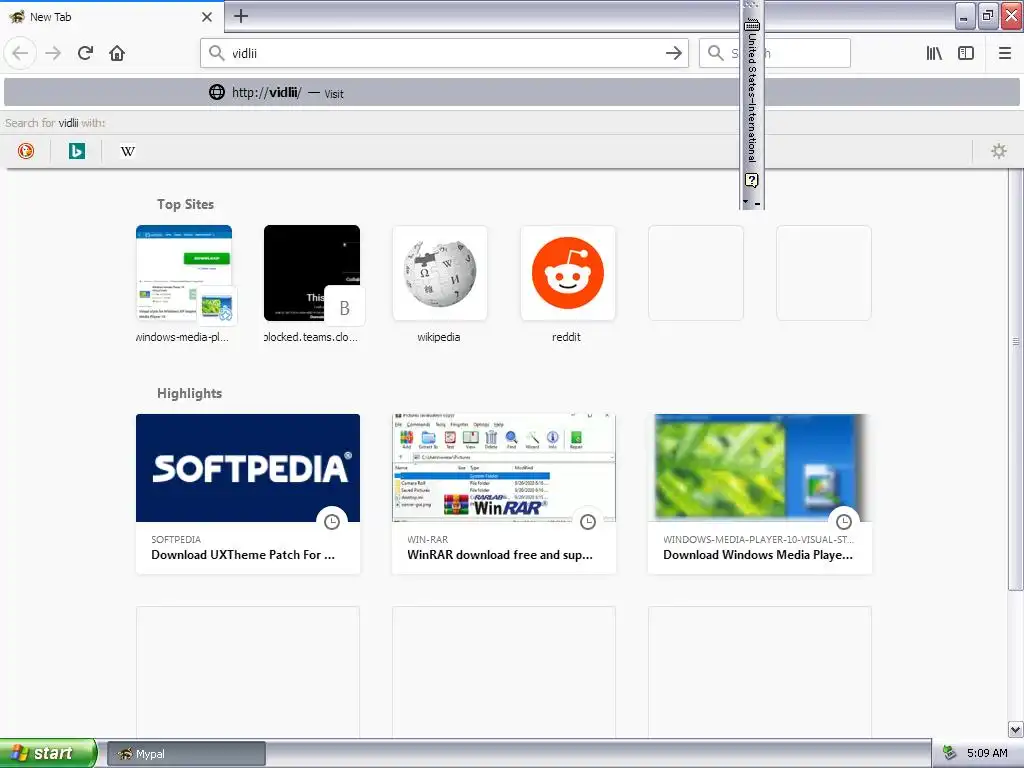Image resolution: width=1024 pixels, height=768 pixels.
Task: Reload the current page
Action: (85, 53)
